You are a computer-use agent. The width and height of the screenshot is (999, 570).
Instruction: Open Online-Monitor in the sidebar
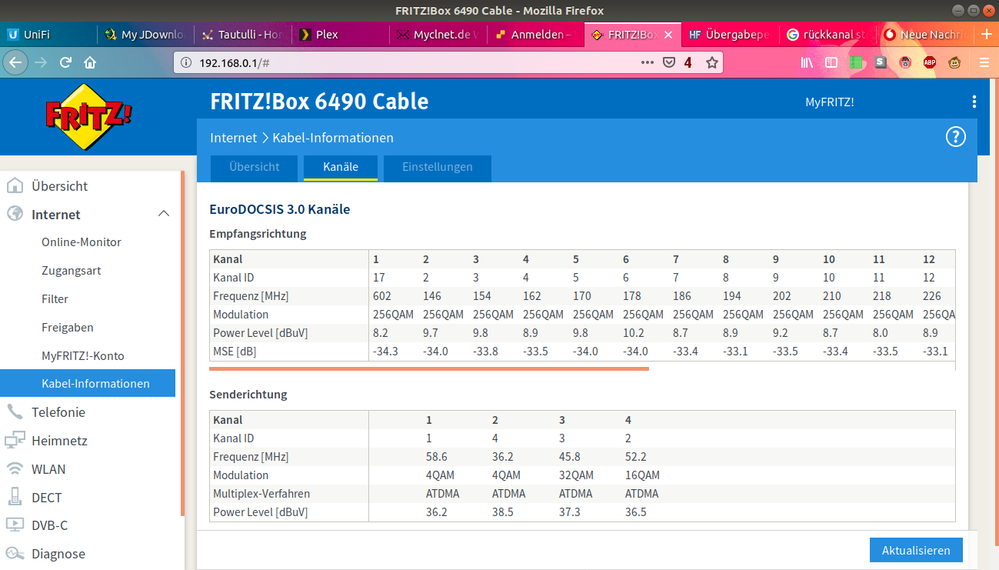point(81,242)
